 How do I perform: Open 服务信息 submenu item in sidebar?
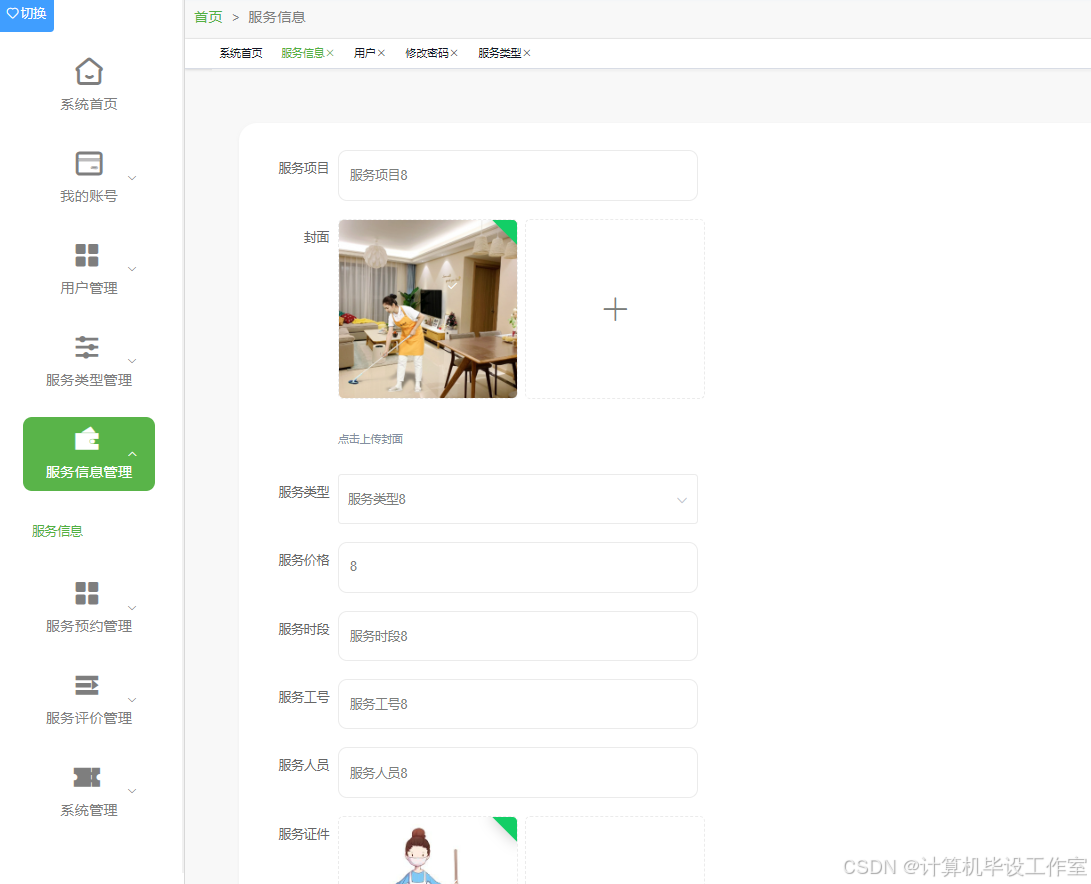point(57,531)
